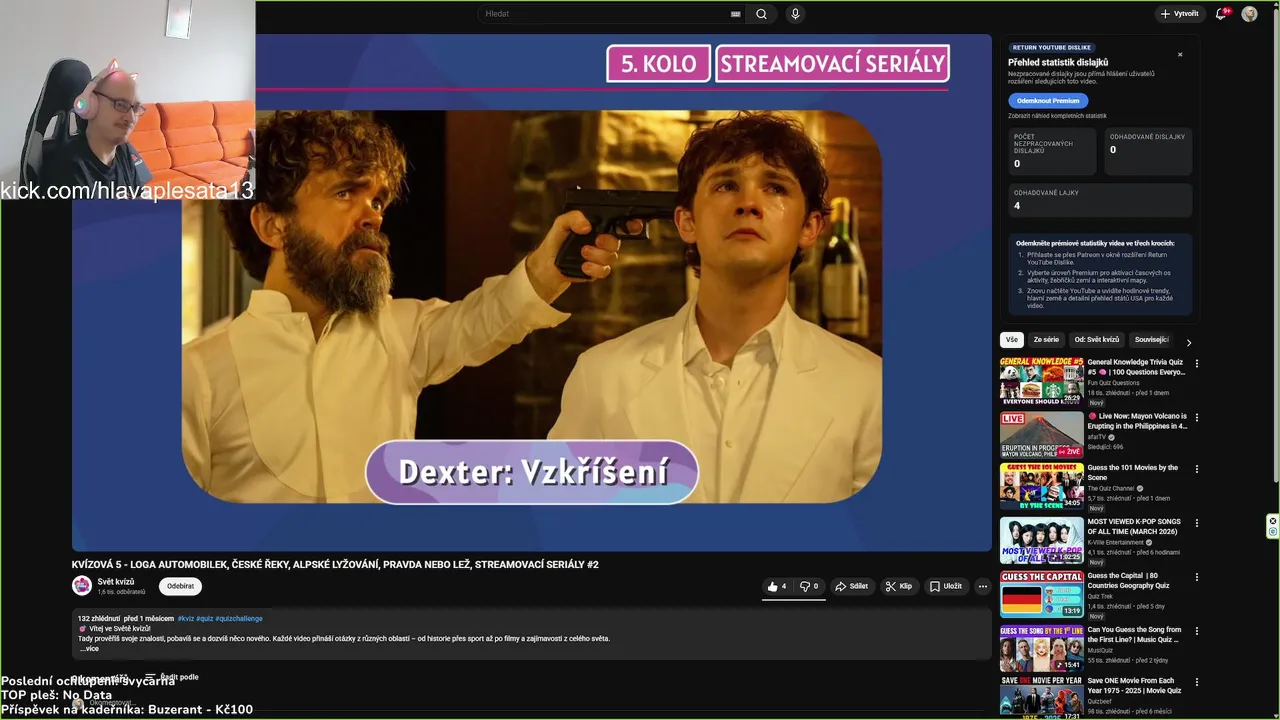Click the blue extension icon at right edge

[1272, 532]
